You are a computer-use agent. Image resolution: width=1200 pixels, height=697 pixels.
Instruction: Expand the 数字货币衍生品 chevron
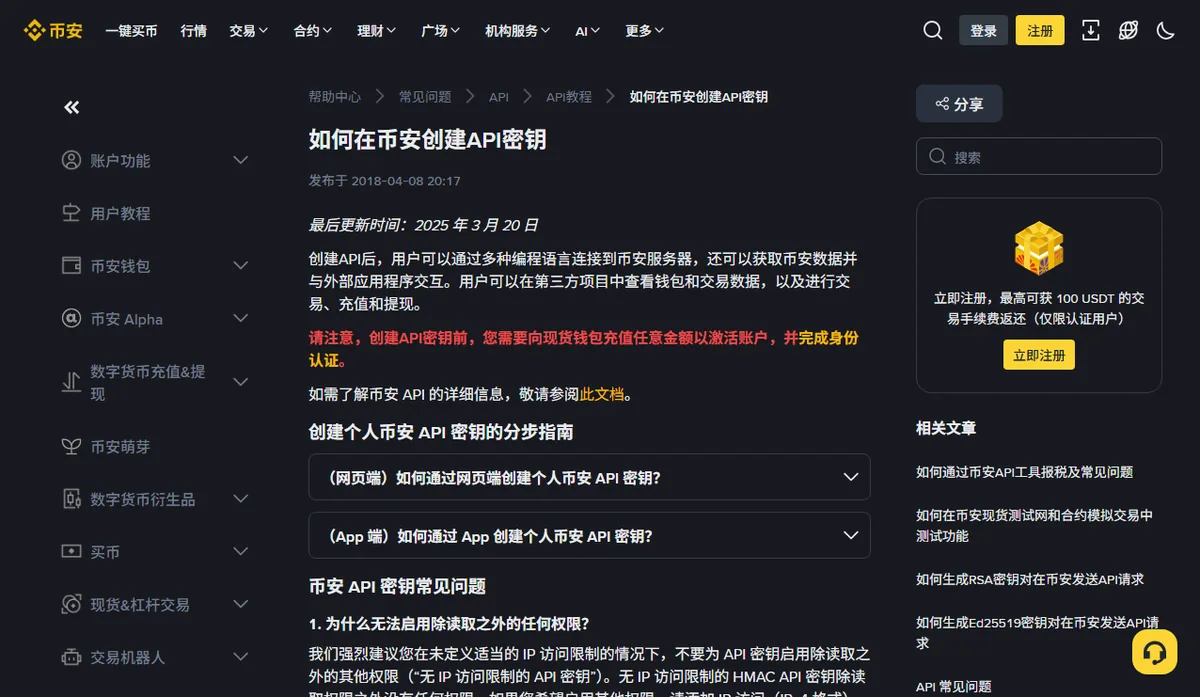coord(241,498)
